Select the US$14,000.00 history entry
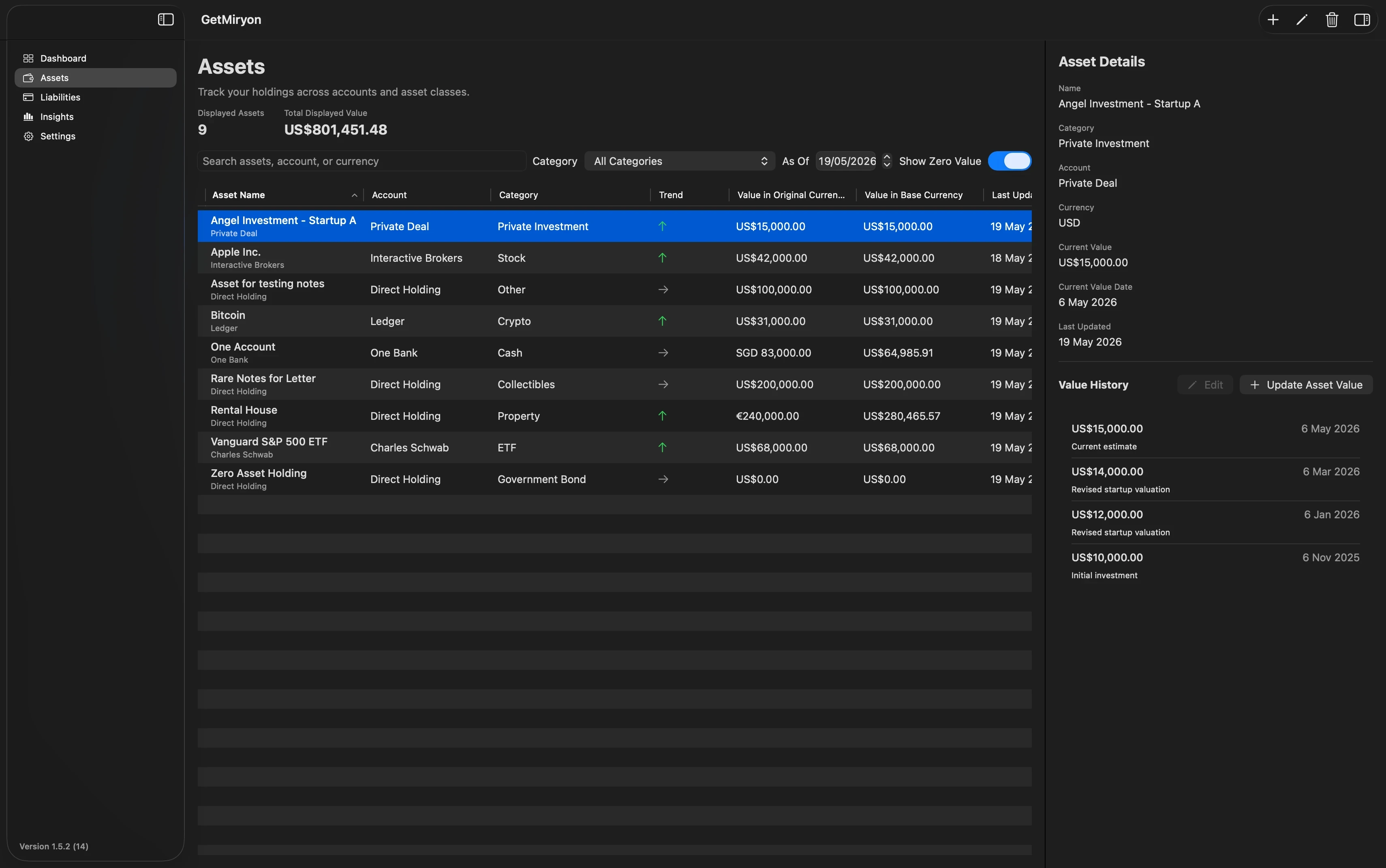 pyautogui.click(x=1215, y=479)
